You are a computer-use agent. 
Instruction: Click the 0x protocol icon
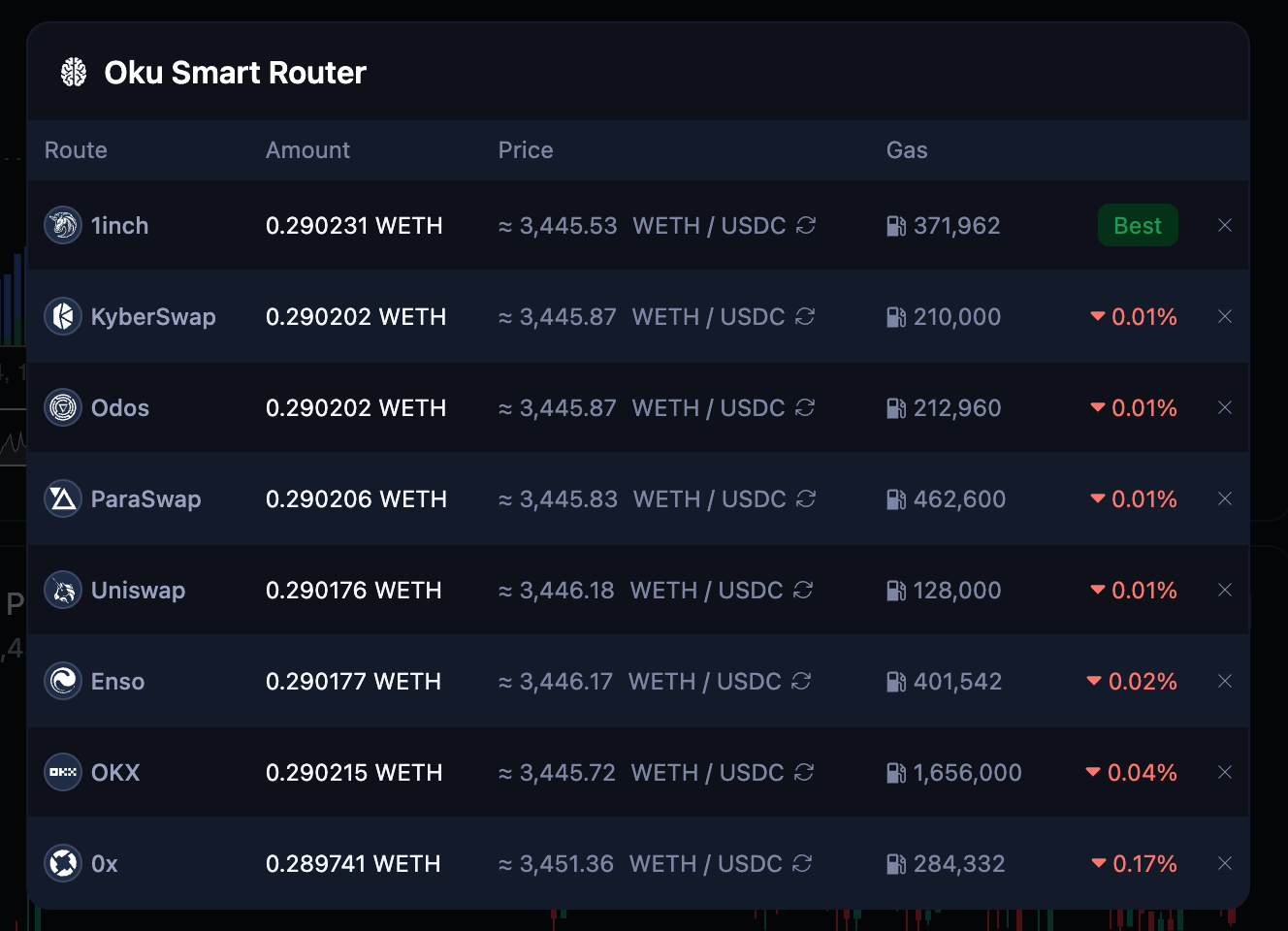point(62,863)
